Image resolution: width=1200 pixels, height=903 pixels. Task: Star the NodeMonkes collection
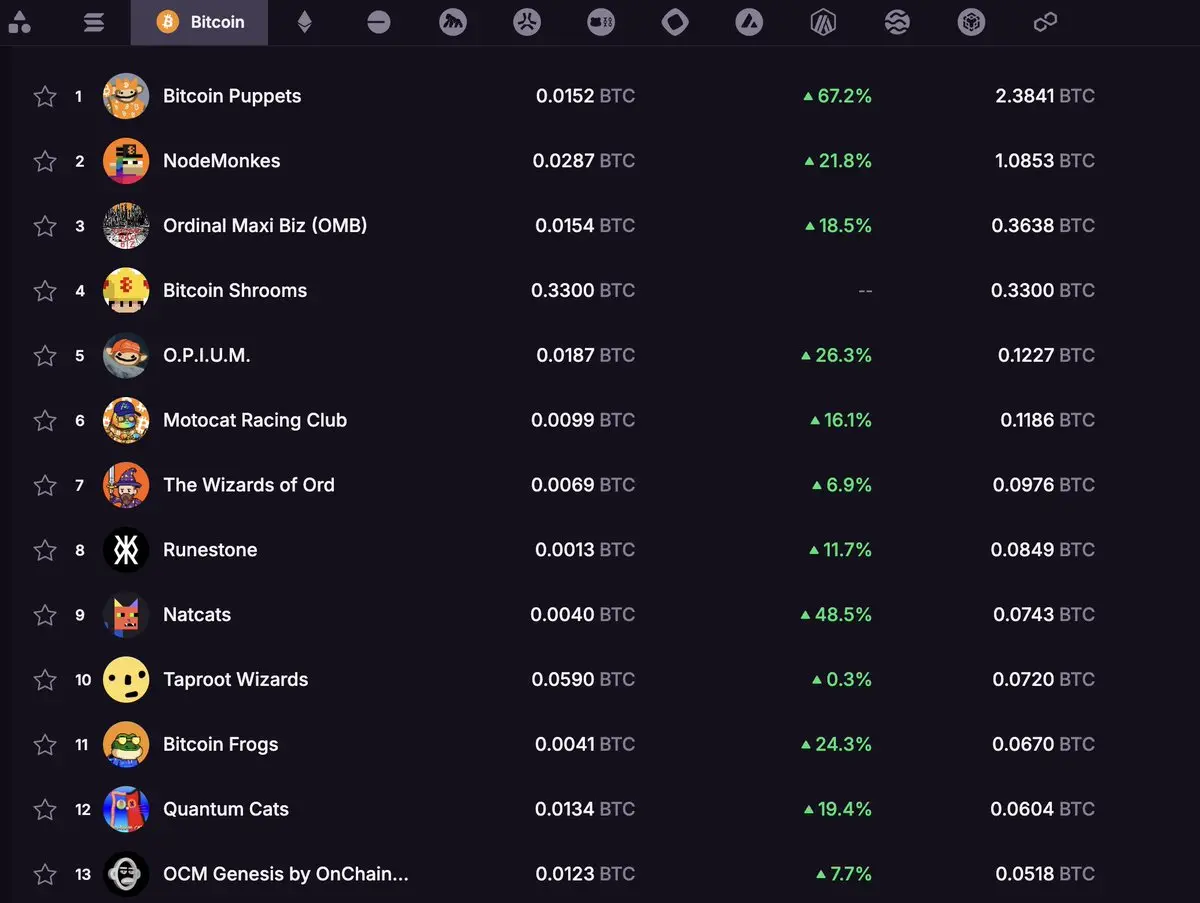(x=45, y=161)
